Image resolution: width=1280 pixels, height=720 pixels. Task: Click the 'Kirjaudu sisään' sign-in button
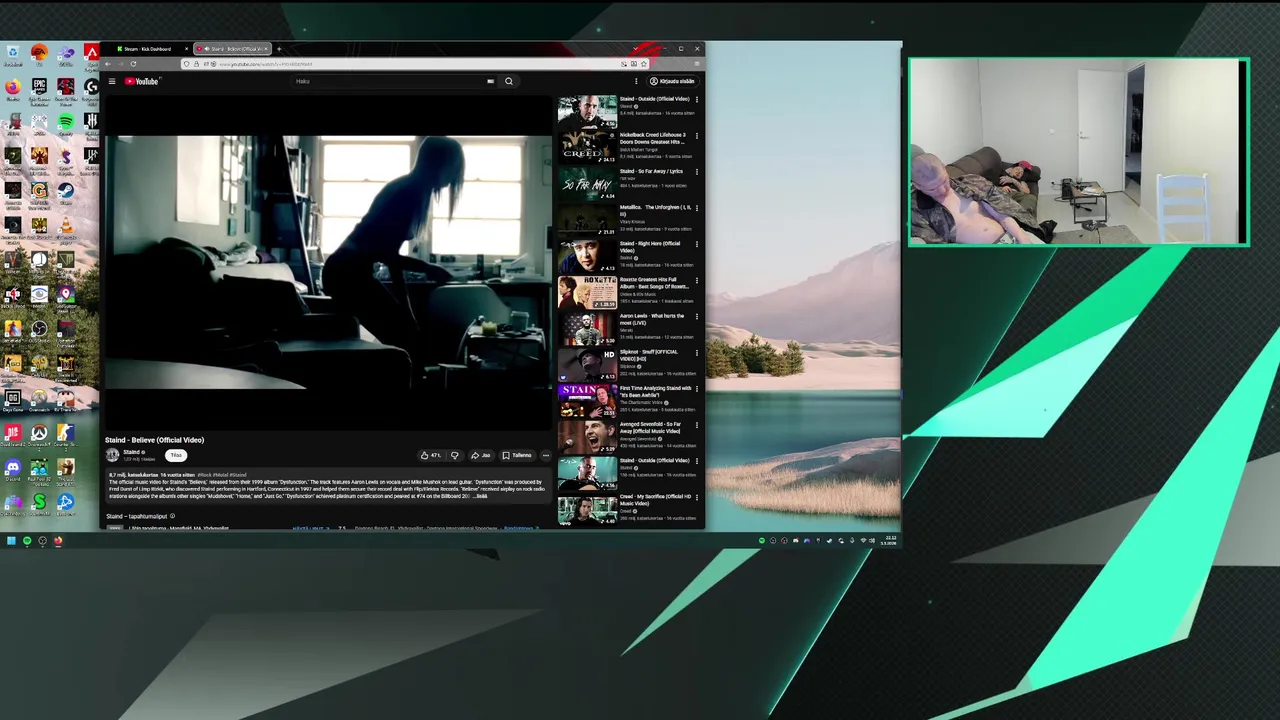tap(672, 81)
